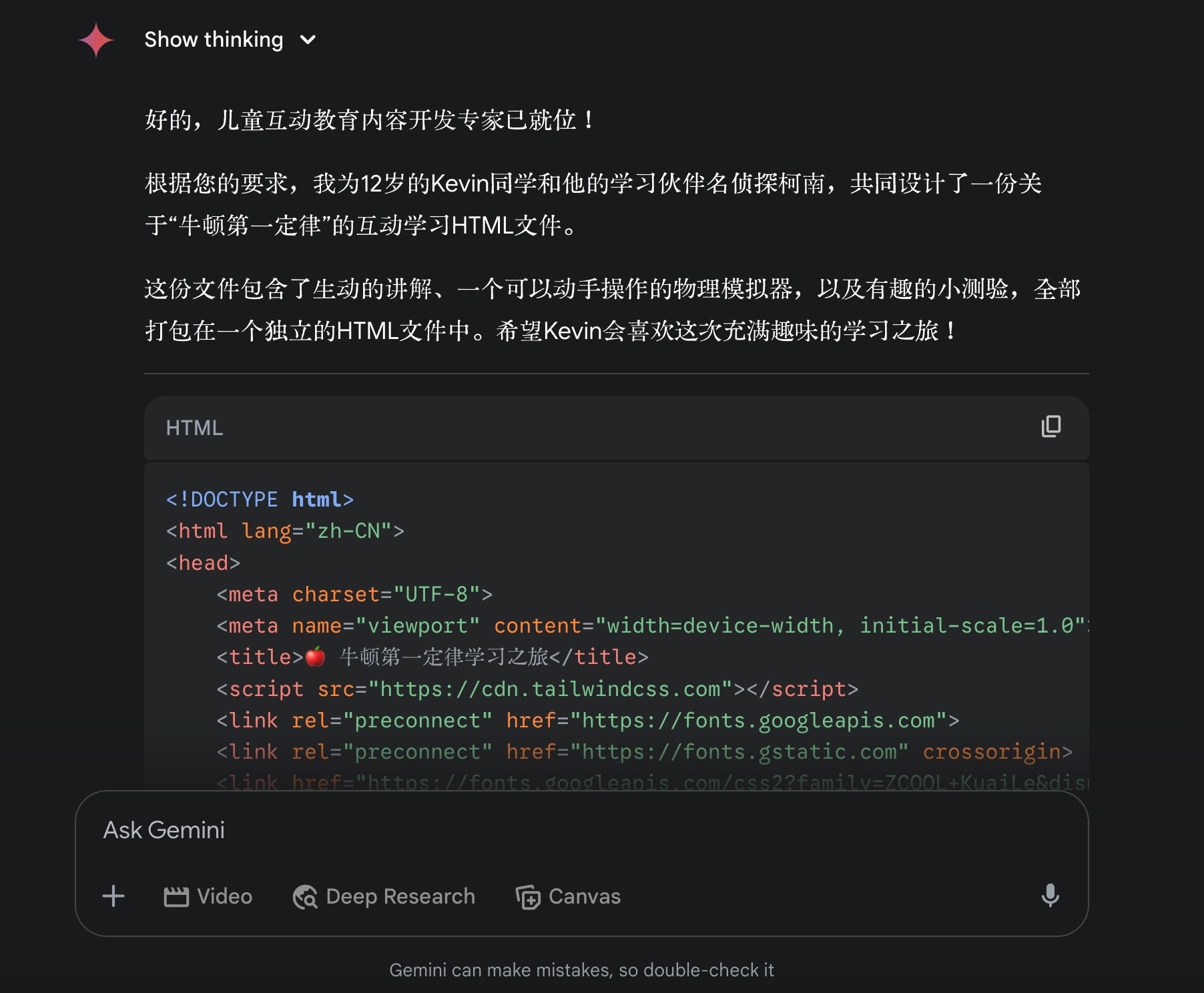The image size is (1204, 993).
Task: Click the tailwindcss script src line
Action: point(537,689)
